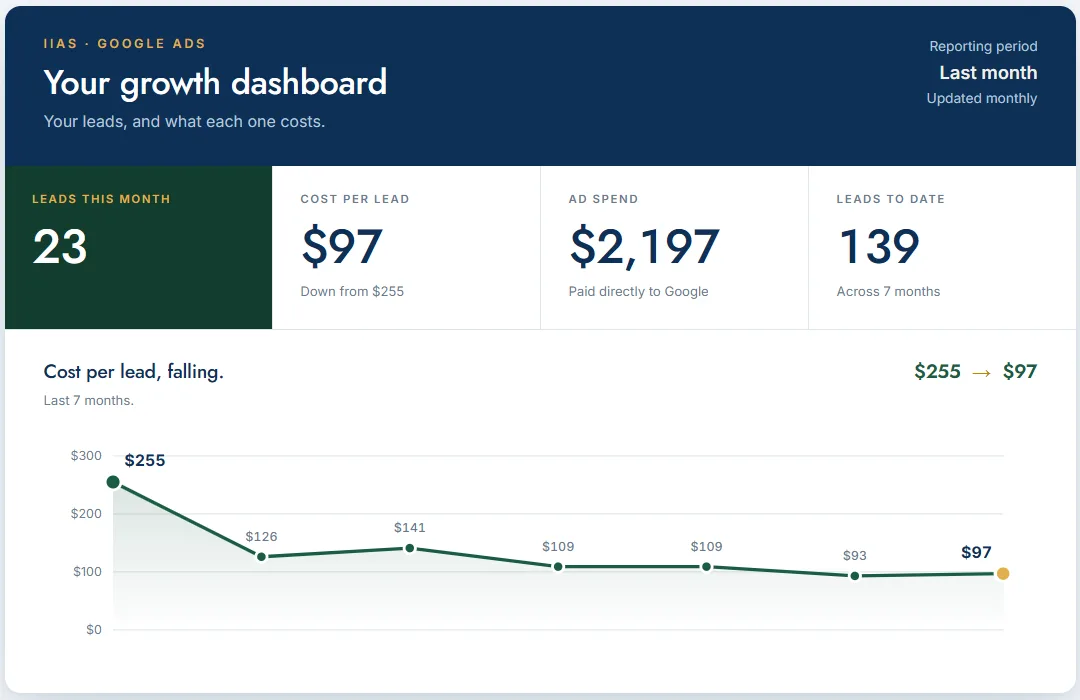Click the $200 y-axis label
The image size is (1080, 700).
coord(86,513)
